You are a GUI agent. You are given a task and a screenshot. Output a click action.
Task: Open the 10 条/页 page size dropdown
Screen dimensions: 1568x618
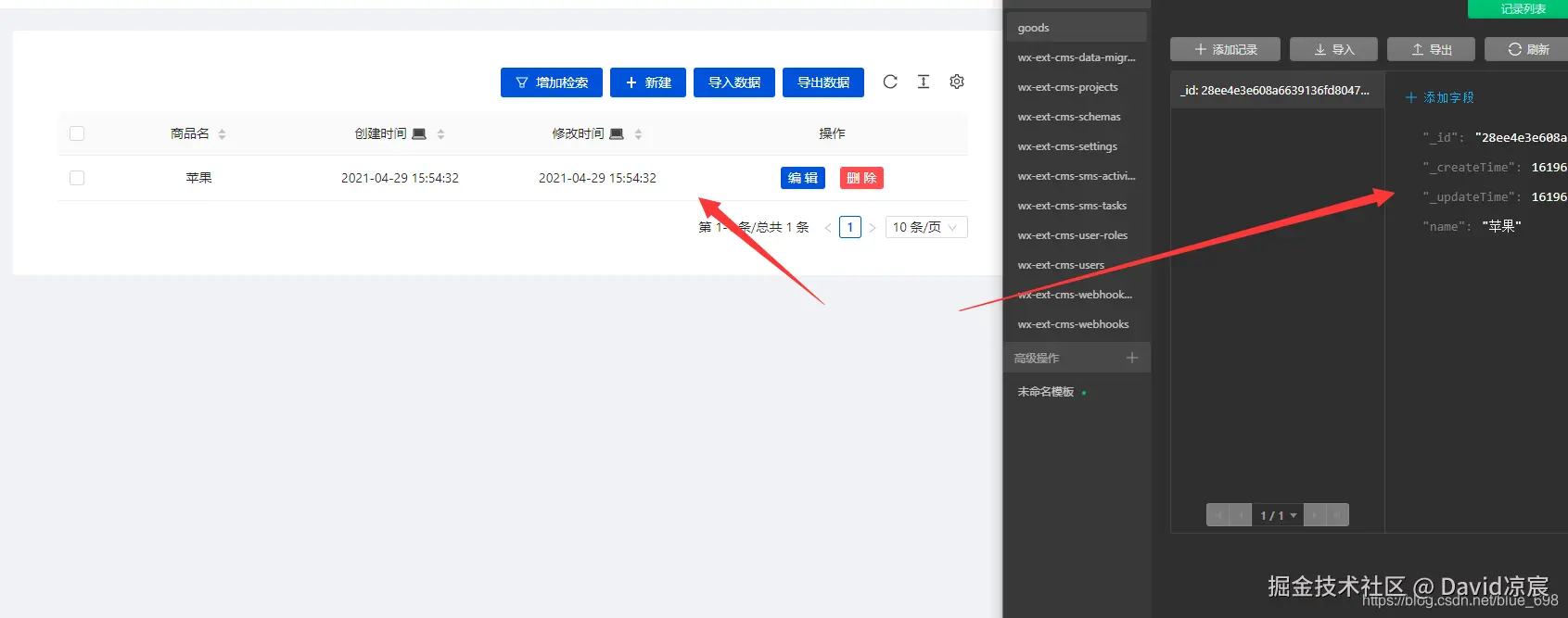tap(926, 227)
